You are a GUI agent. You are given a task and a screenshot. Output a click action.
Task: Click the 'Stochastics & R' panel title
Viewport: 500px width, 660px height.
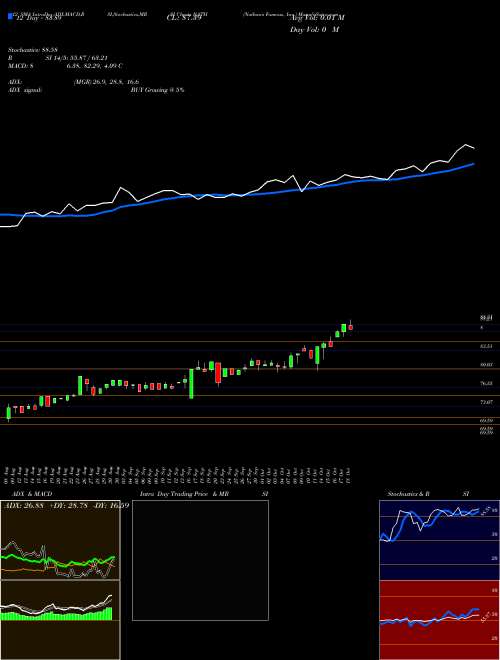pos(408,494)
